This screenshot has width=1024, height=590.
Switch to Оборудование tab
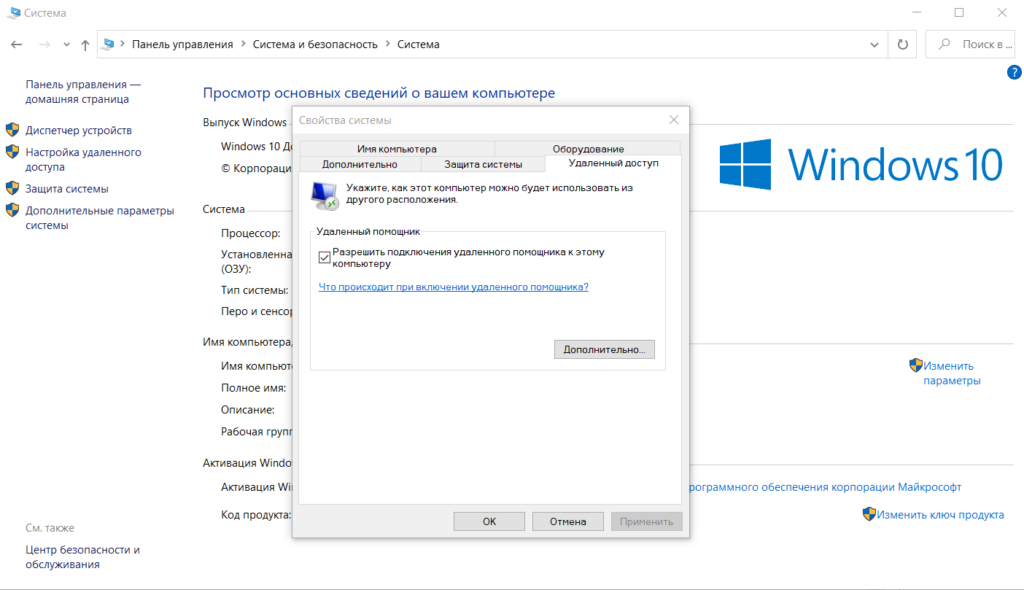587,149
